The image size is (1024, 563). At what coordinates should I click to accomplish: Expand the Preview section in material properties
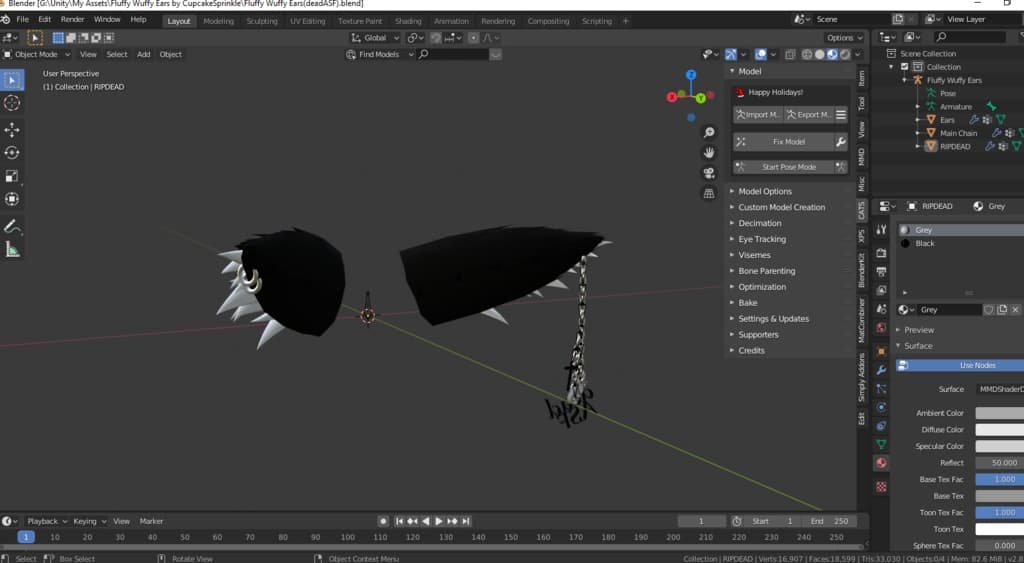click(918, 330)
